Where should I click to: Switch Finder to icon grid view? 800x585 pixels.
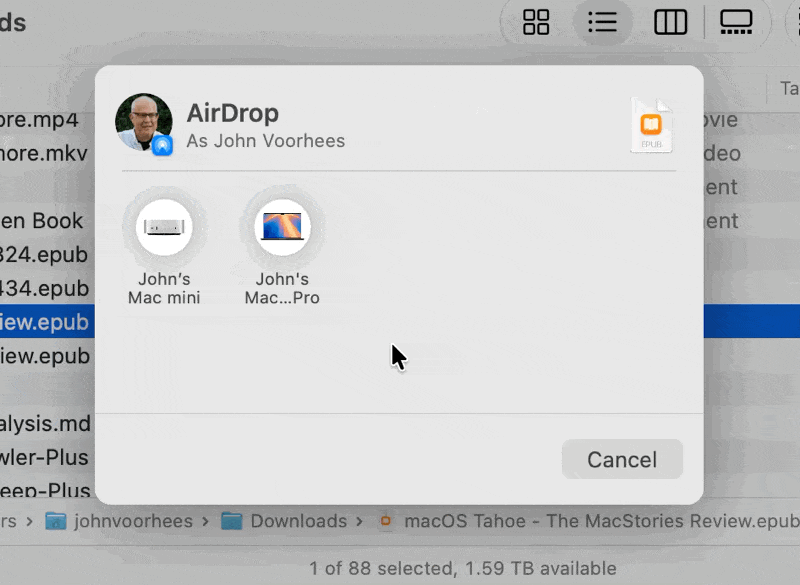pos(536,22)
